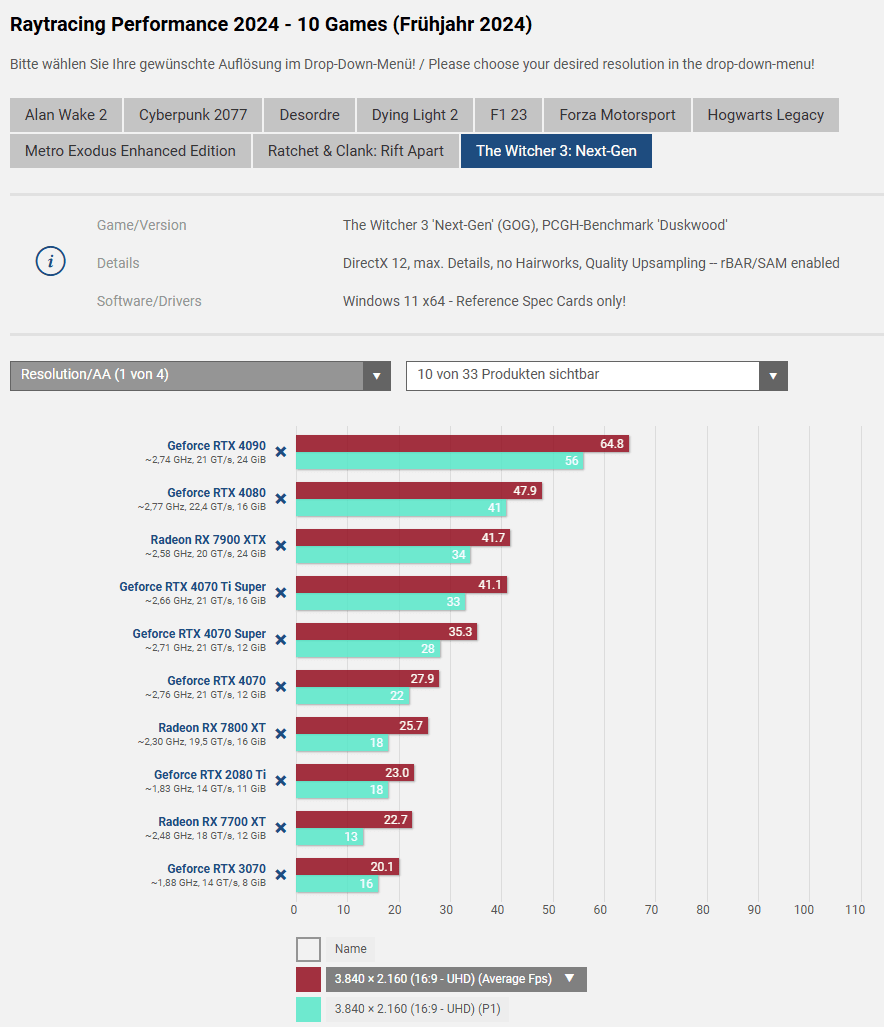Remove Geforce RTX 4070 Super via X icon
The image size is (884, 1027).
pyautogui.click(x=281, y=640)
